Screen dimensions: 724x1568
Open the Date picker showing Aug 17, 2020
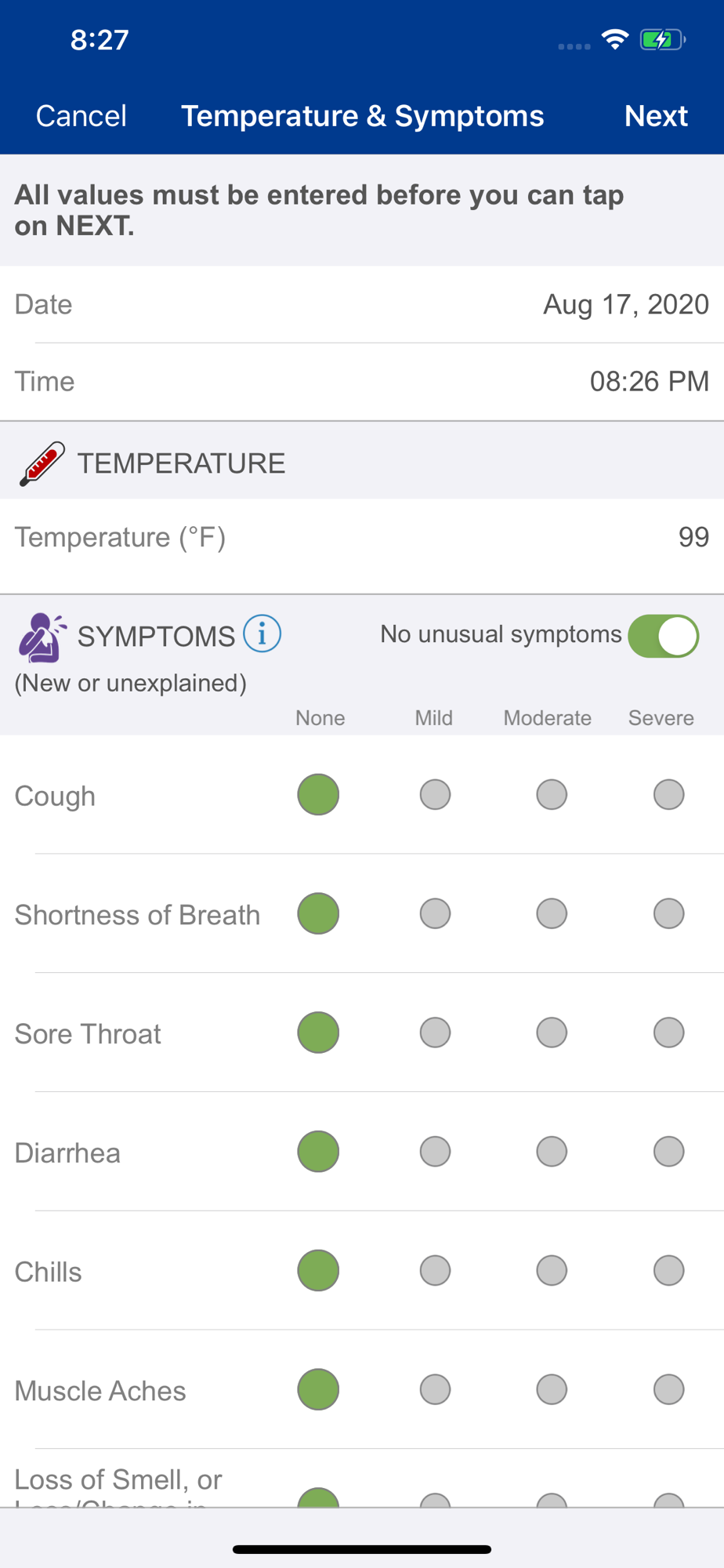[362, 304]
